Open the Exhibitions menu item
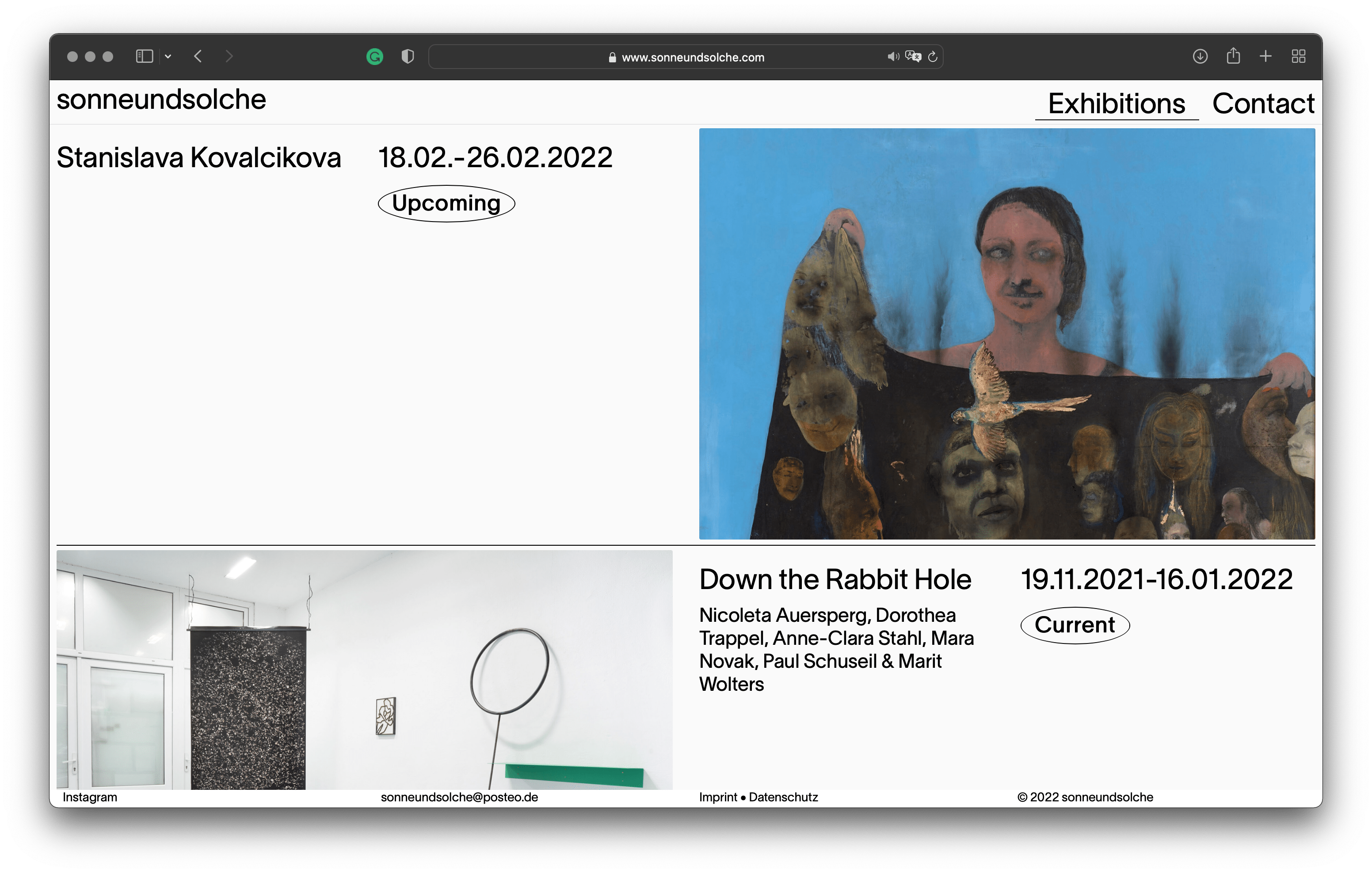 pos(1116,104)
